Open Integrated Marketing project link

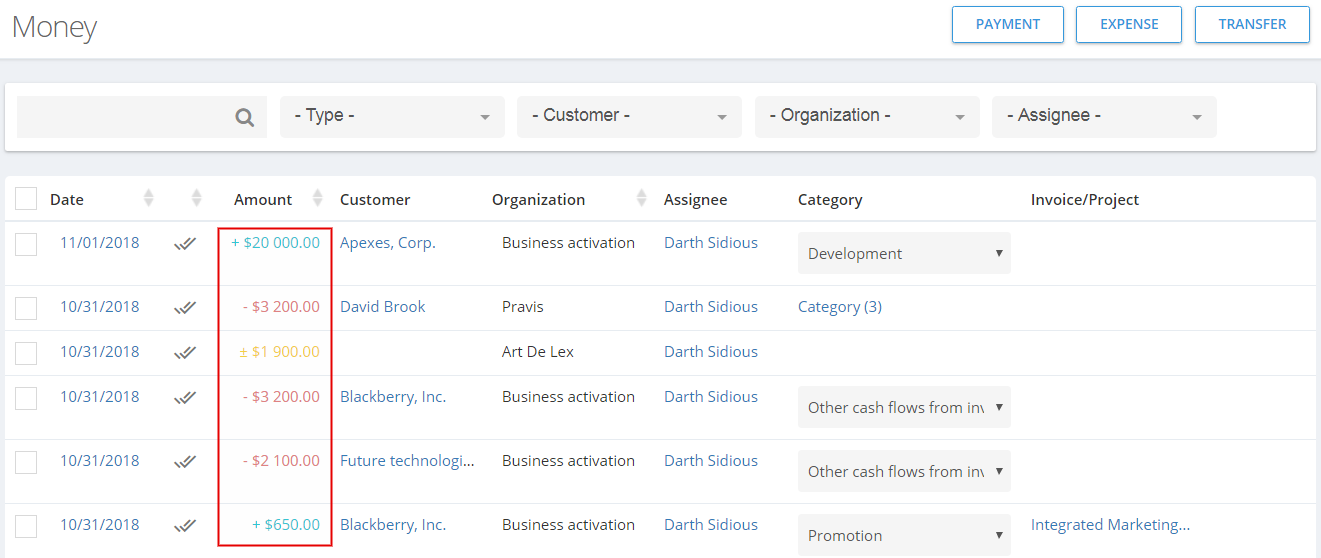1110,525
